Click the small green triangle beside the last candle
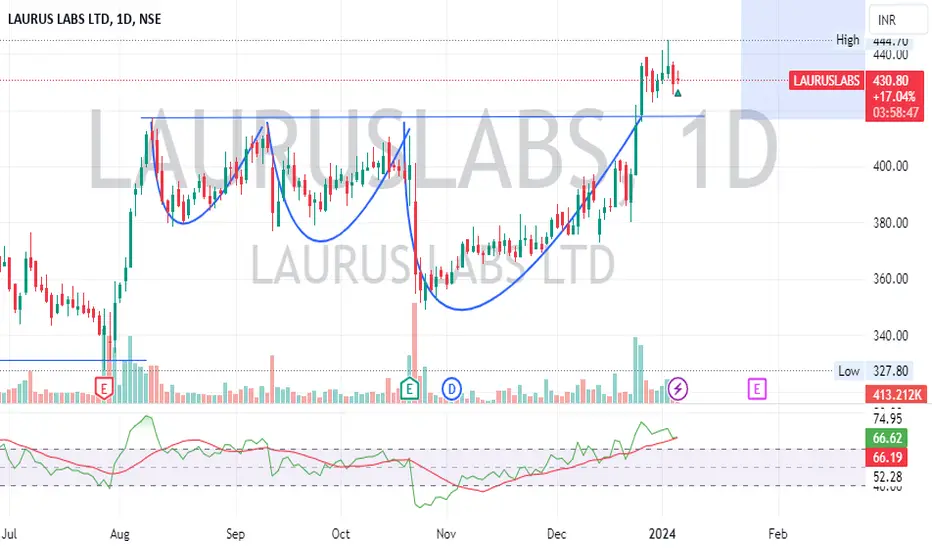 pos(678,93)
